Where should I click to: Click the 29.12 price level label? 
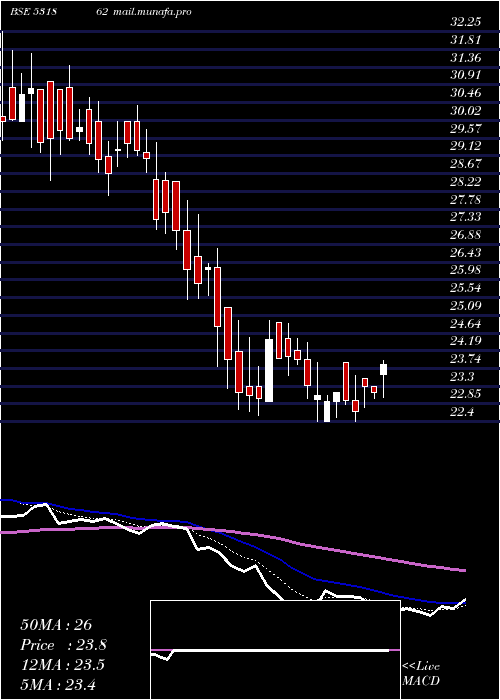click(x=466, y=146)
